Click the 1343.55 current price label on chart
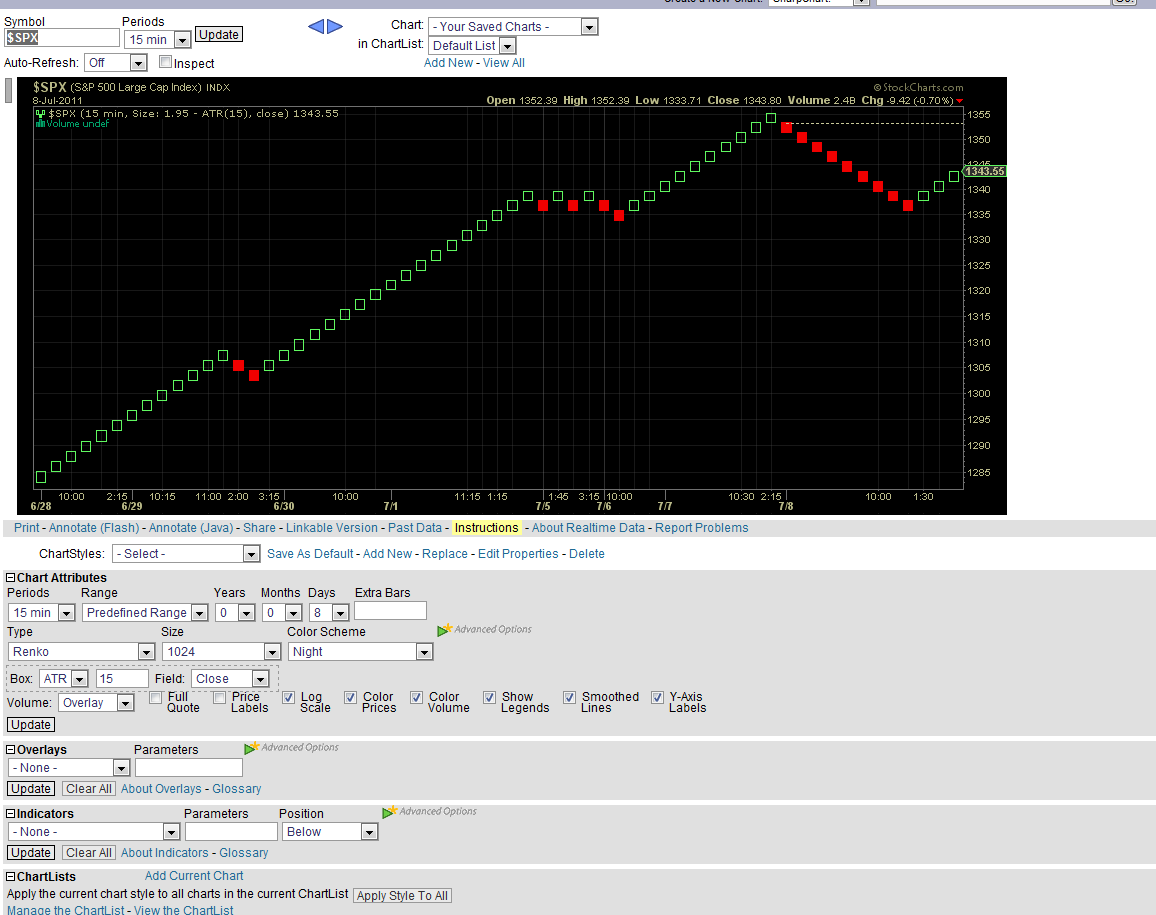The width and height of the screenshot is (1156, 915). [x=985, y=171]
